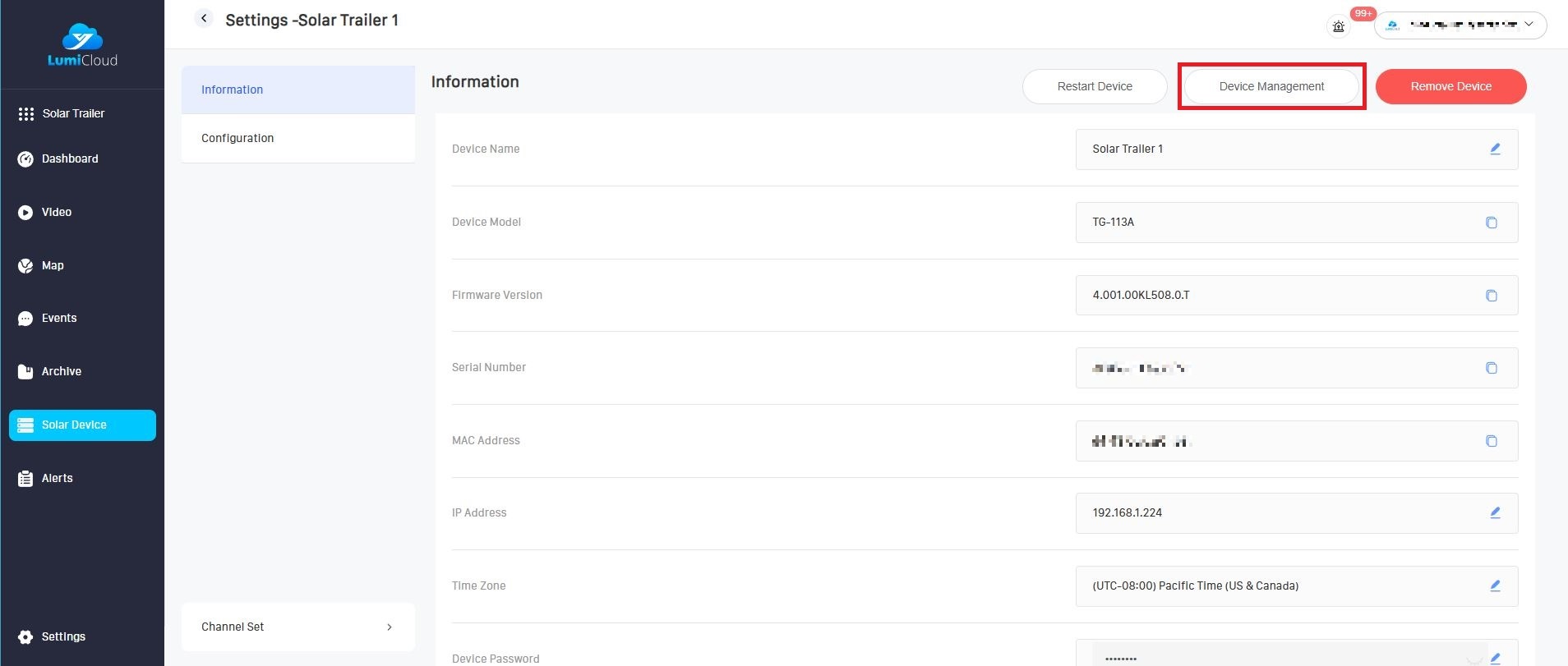Open the alarm notification bell icon
The image size is (1568, 666).
point(1339,26)
